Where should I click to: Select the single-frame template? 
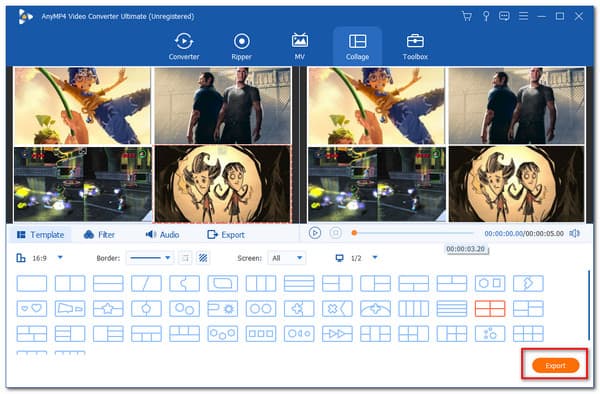click(32, 283)
